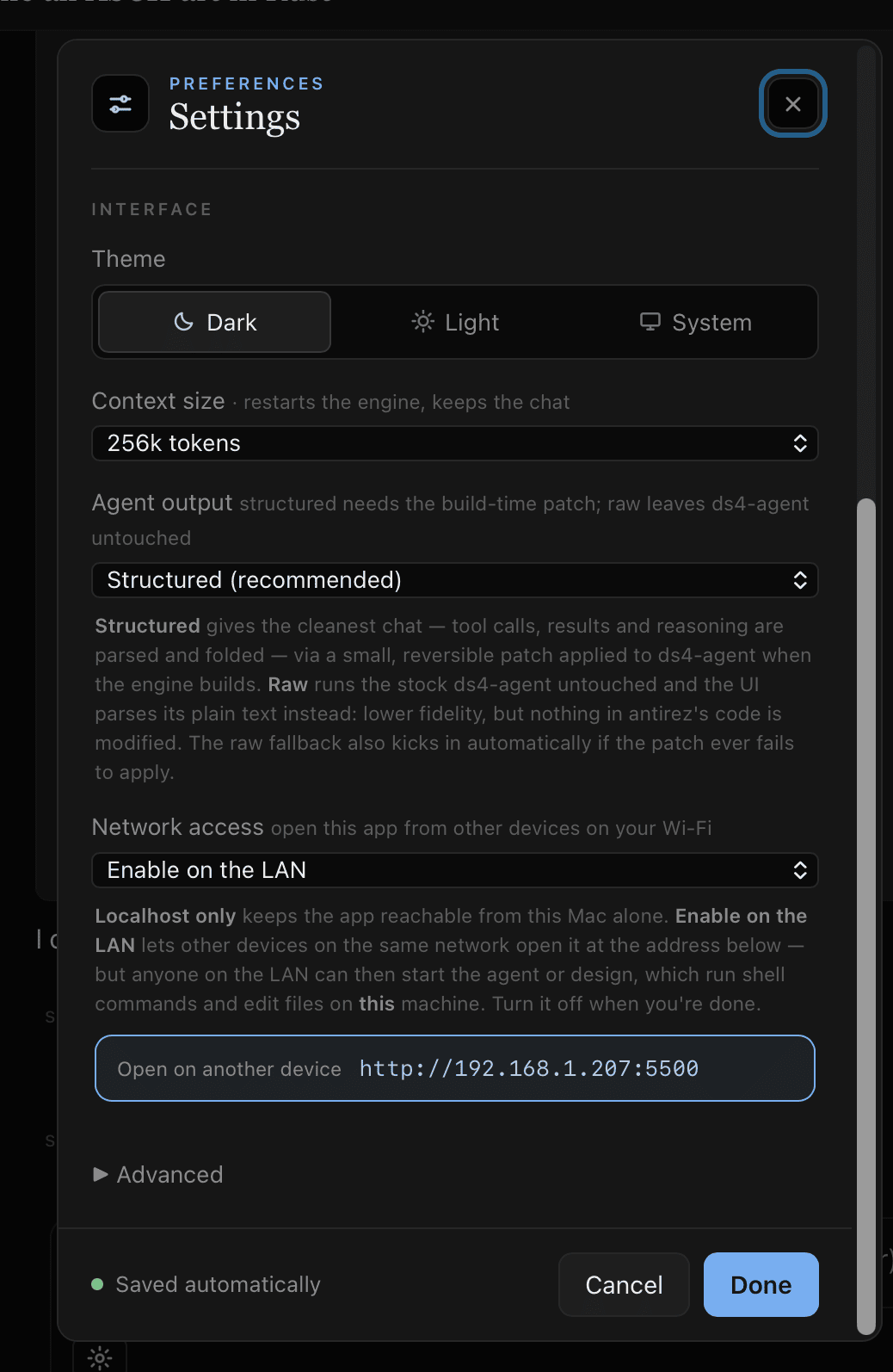893x1372 pixels.
Task: Click the dialog's vertical scrollbar thumb
Action: [866, 916]
